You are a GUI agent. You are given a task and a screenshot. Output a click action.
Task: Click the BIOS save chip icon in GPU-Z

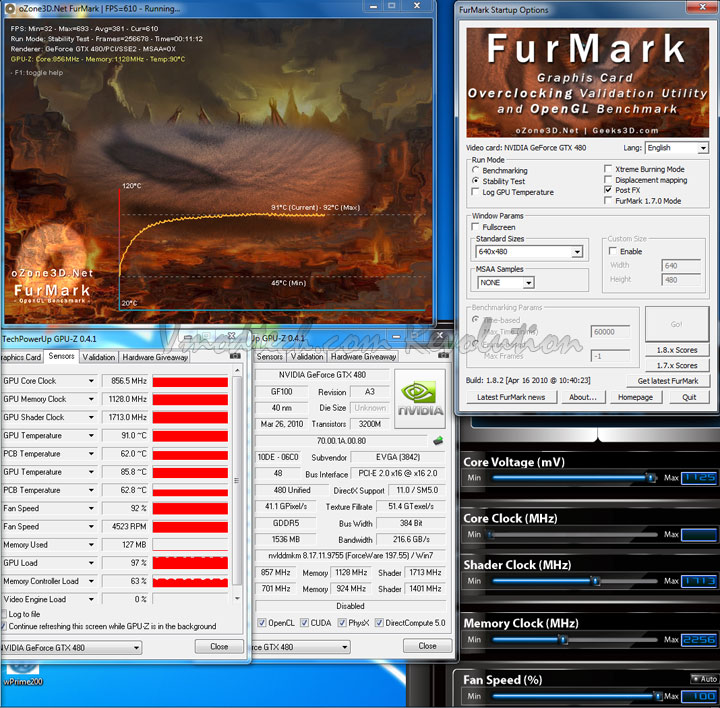(438, 441)
